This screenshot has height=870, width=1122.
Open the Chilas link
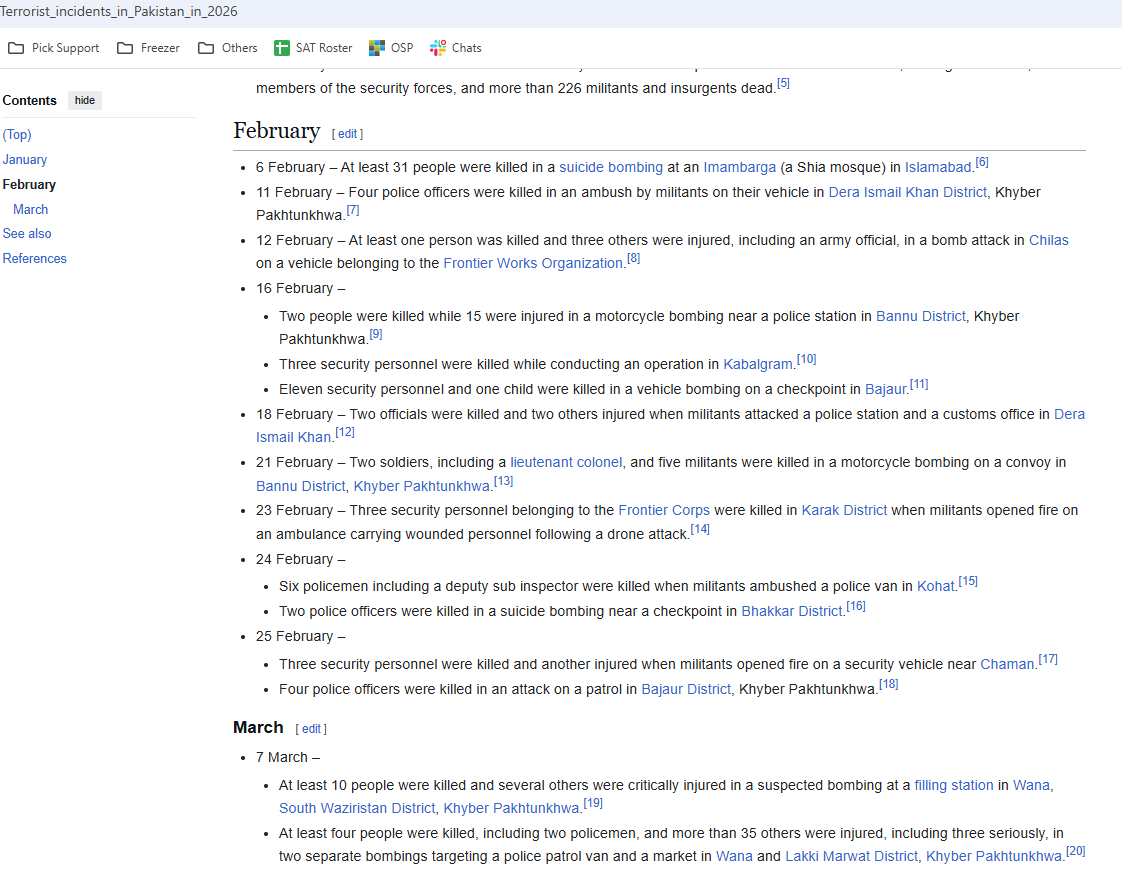tap(1048, 240)
